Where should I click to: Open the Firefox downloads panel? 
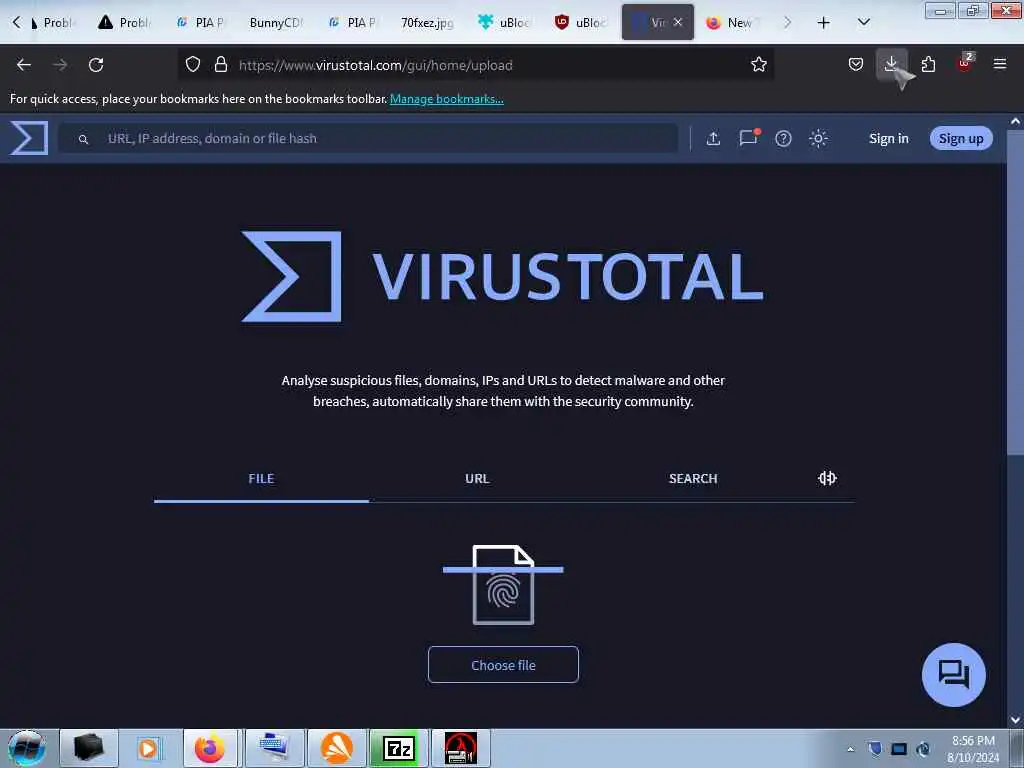tap(891, 64)
